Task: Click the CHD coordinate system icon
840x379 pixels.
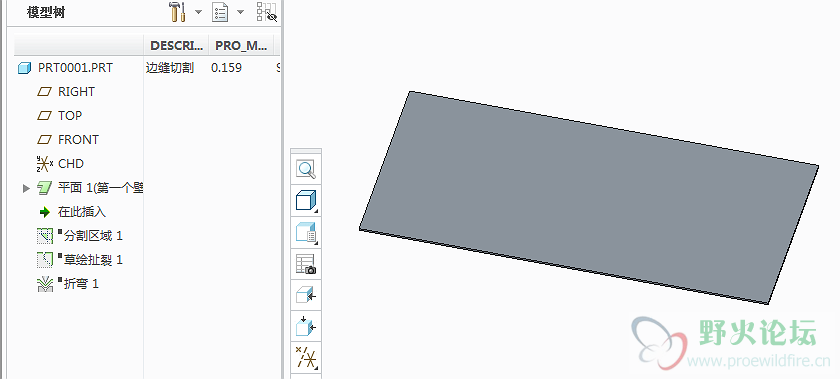Action: pyautogui.click(x=44, y=164)
